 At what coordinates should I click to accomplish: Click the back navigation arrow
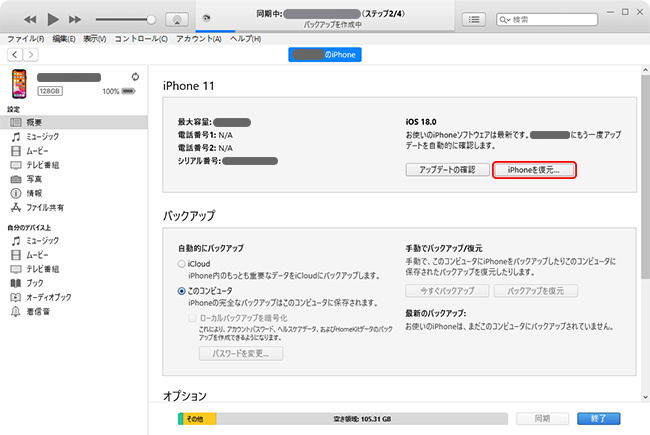click(x=14, y=55)
